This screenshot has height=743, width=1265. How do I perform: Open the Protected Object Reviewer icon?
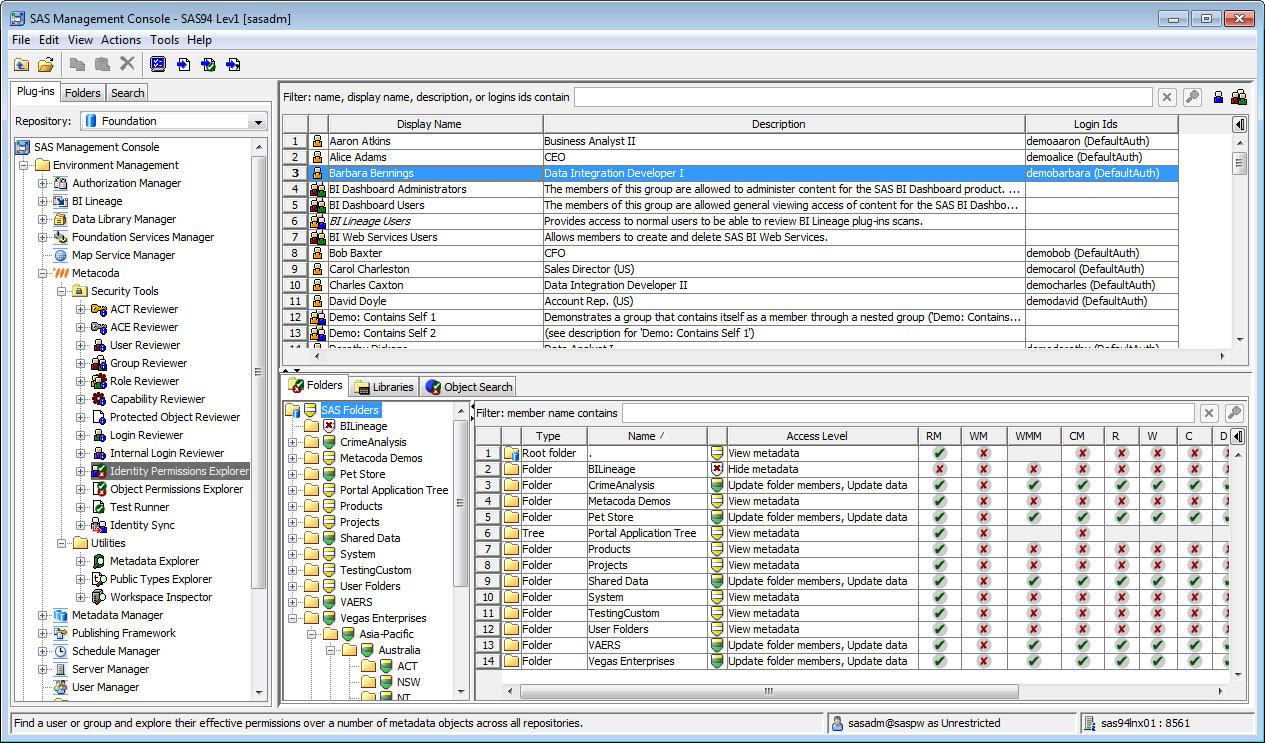[x=99, y=417]
